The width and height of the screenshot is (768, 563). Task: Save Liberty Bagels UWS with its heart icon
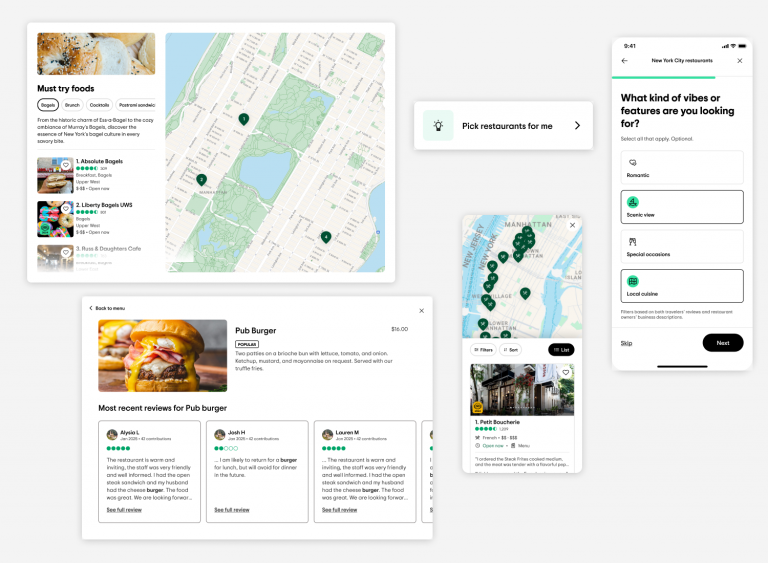click(x=66, y=209)
